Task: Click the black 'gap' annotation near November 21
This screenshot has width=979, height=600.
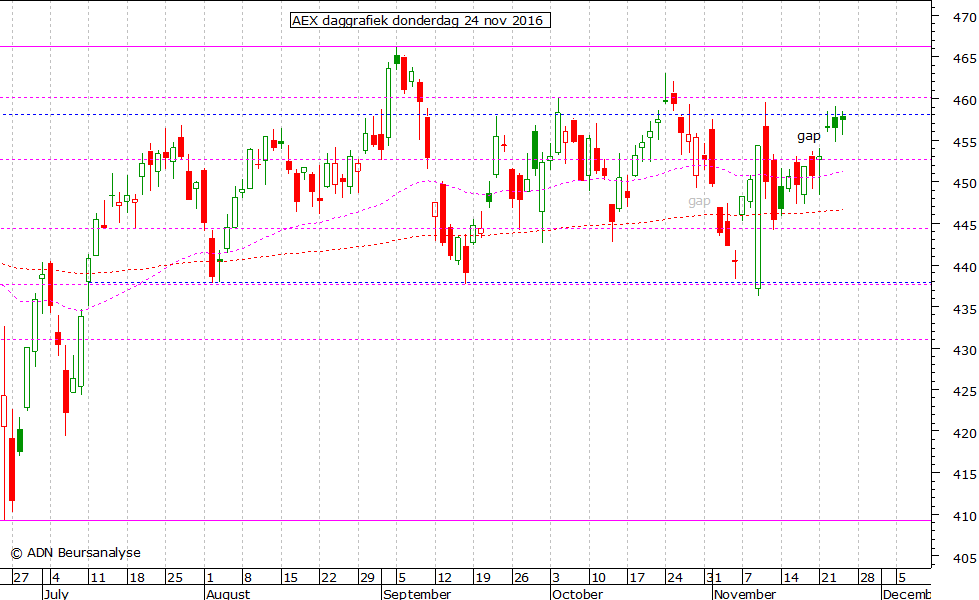Action: coord(809,136)
